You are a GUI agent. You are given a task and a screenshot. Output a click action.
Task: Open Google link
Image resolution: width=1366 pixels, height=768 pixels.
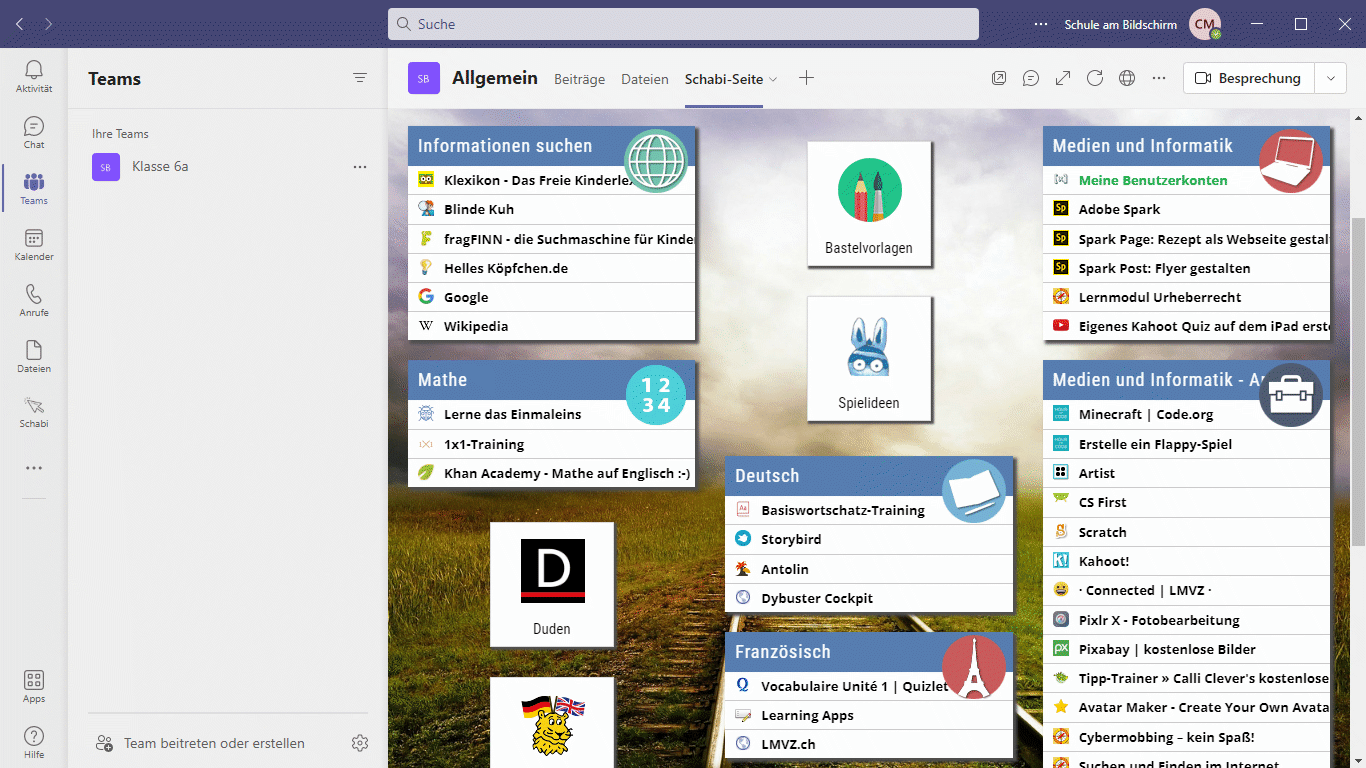click(x=552, y=297)
